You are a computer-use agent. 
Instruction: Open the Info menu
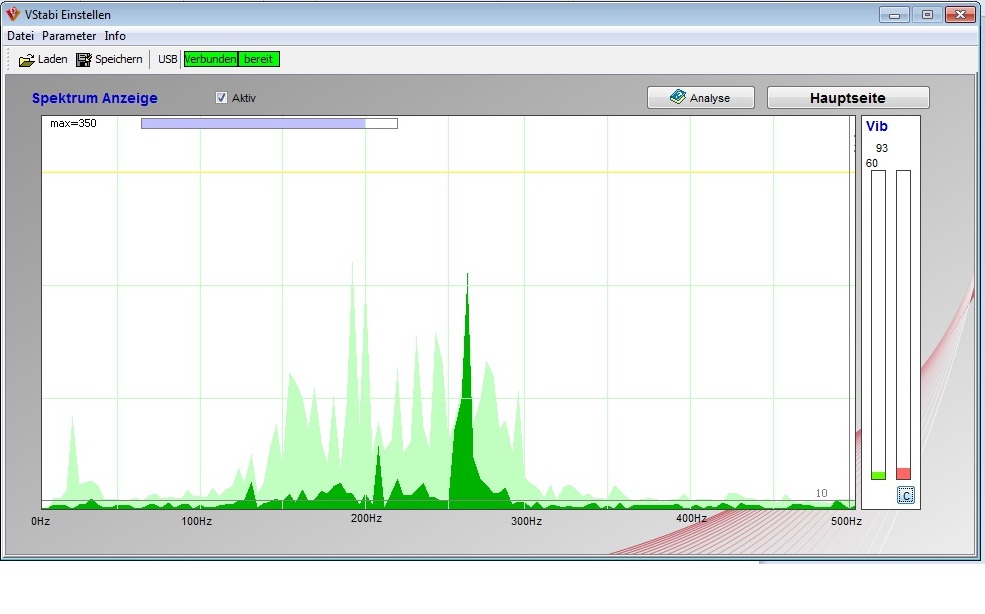pos(115,36)
